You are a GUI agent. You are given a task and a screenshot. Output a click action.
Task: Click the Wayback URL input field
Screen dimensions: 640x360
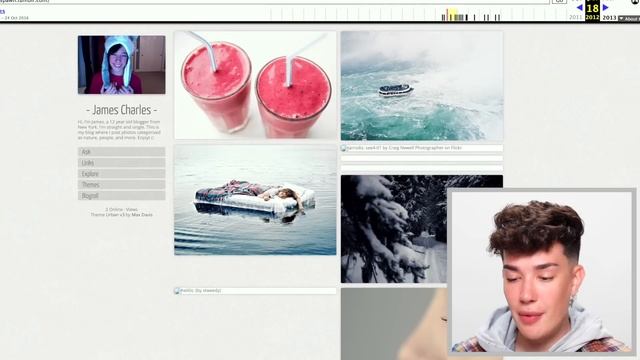pyautogui.click(x=274, y=1)
